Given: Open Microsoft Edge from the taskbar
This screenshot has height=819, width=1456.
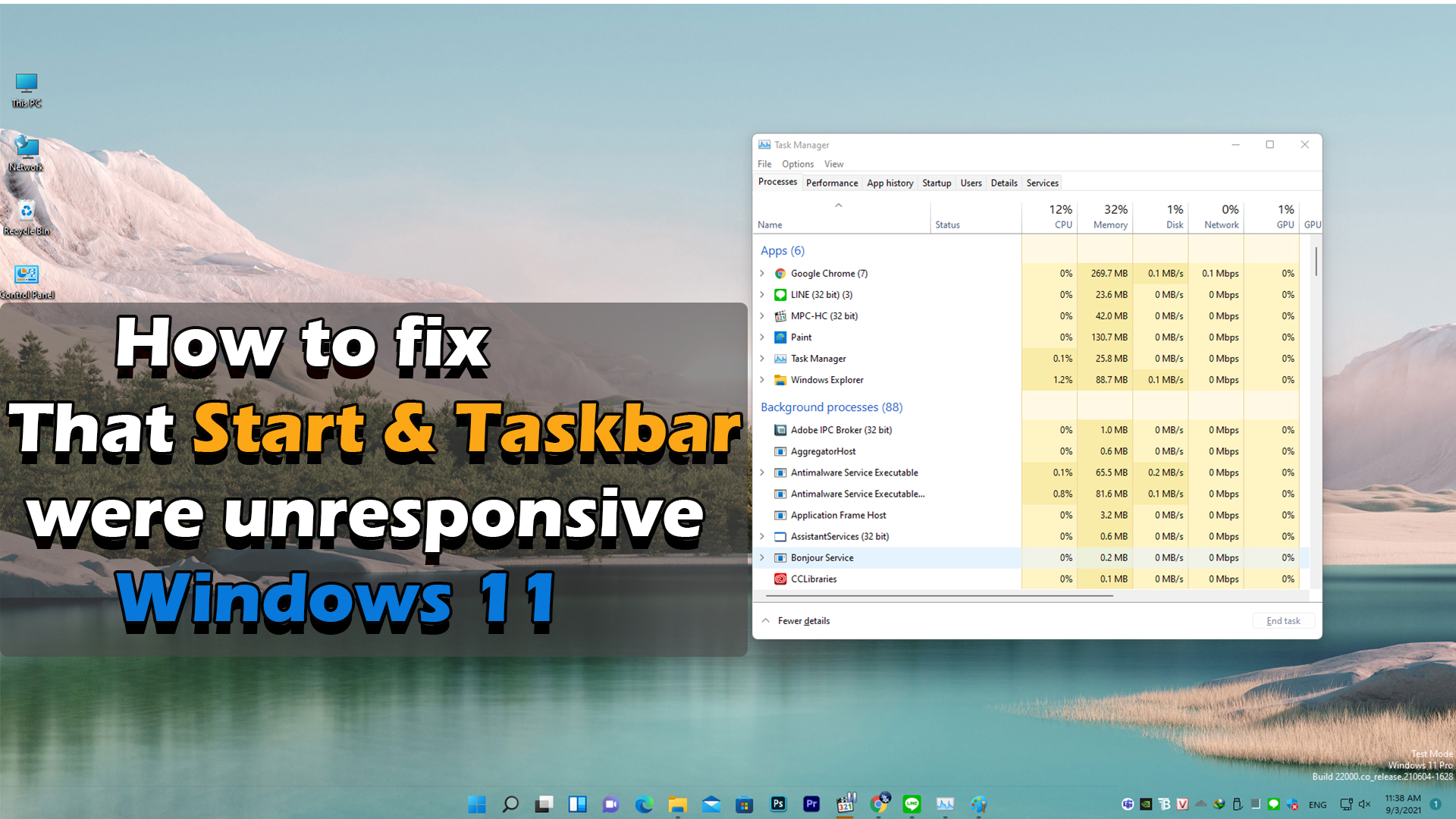Looking at the screenshot, I should click(x=644, y=804).
